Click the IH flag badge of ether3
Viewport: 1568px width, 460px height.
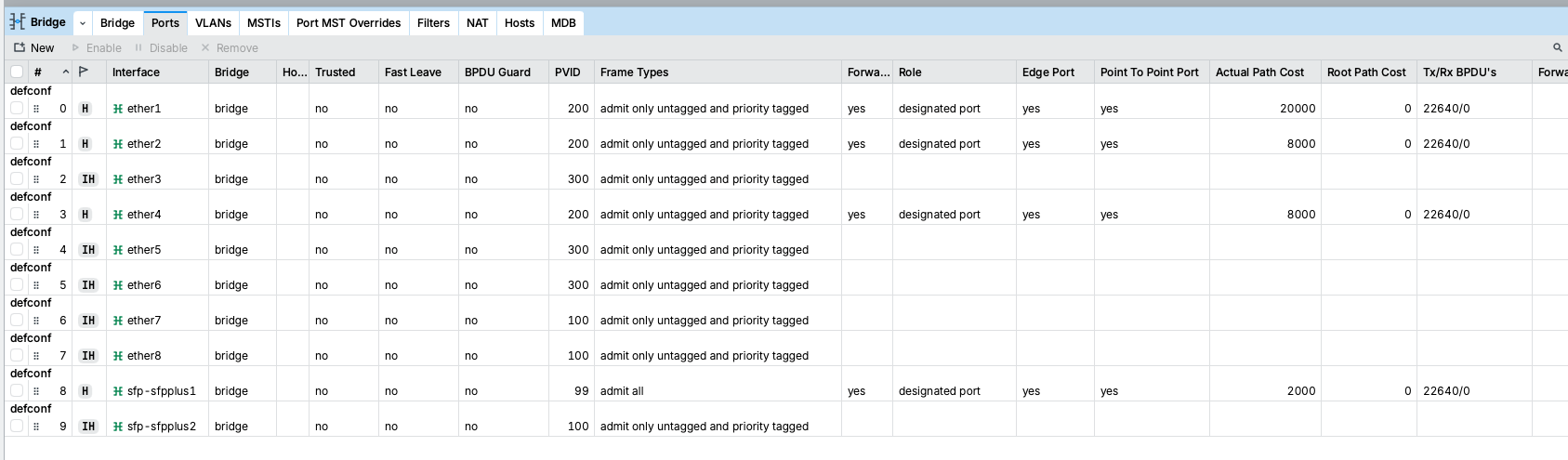88,179
